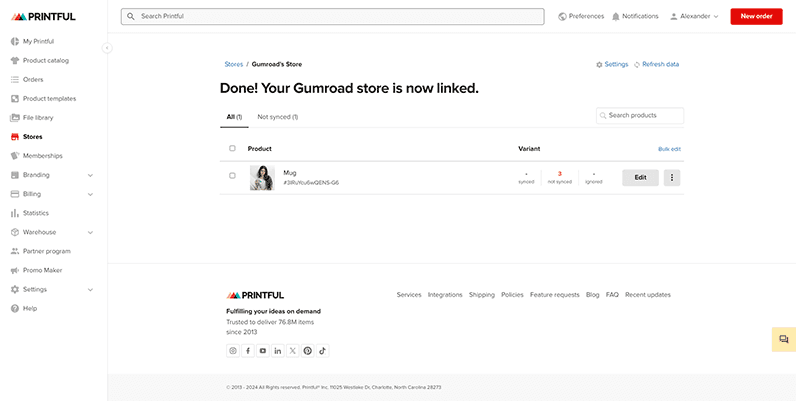Open Product templates in the sidebar
796x401 pixels.
49,98
